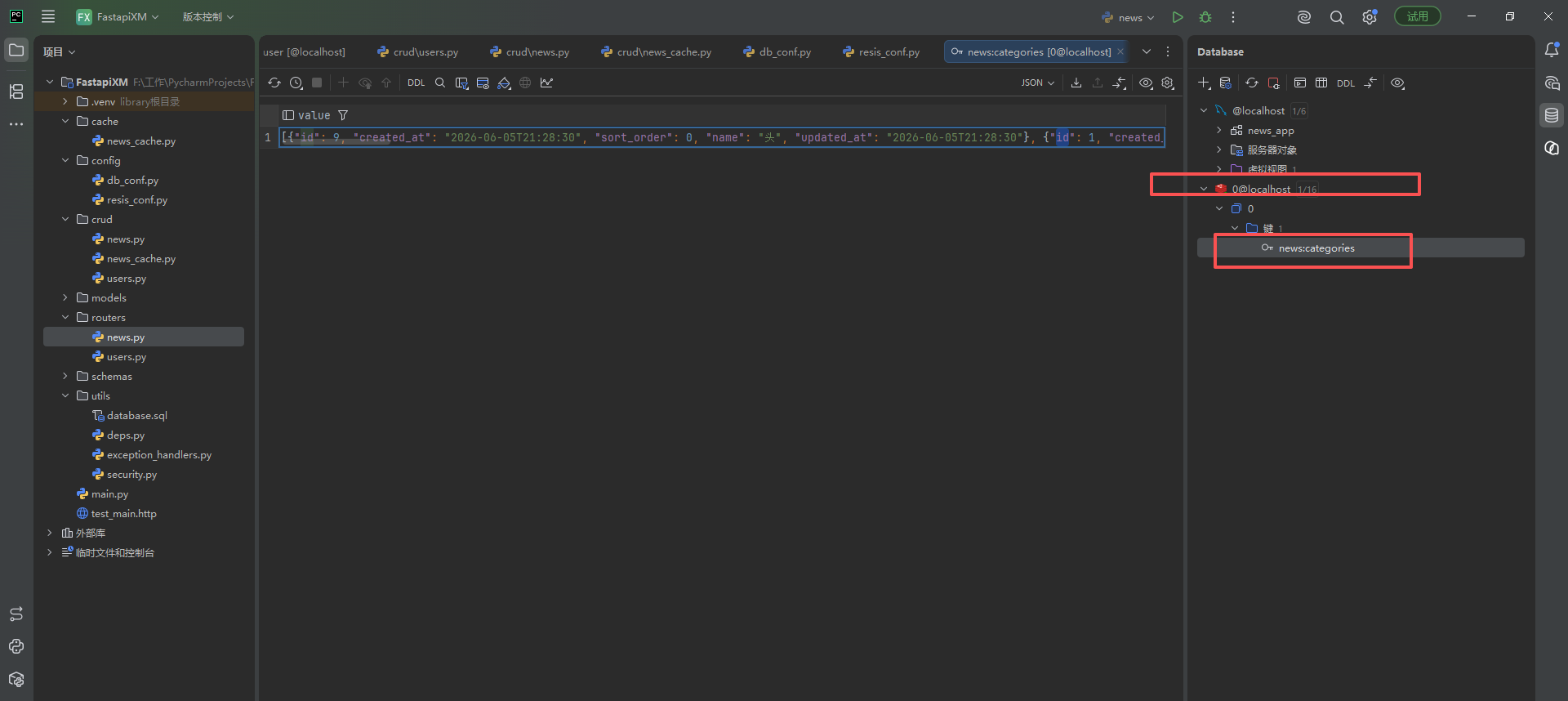The image size is (1568, 701).
Task: Click the globe icon in the editor toolbar
Action: (525, 83)
